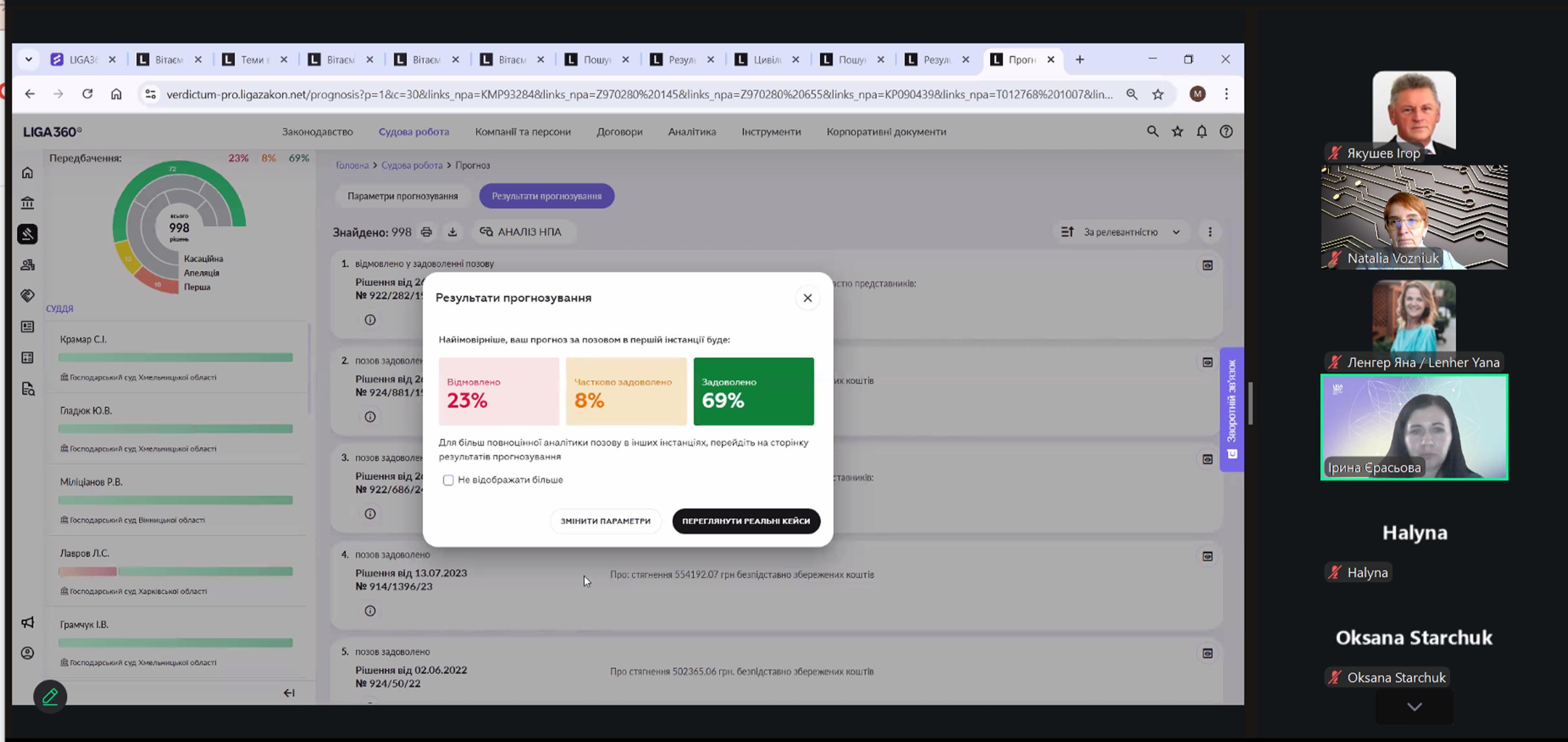Click the help question mark icon
Image resolution: width=1568 pixels, height=742 pixels.
1226,132
